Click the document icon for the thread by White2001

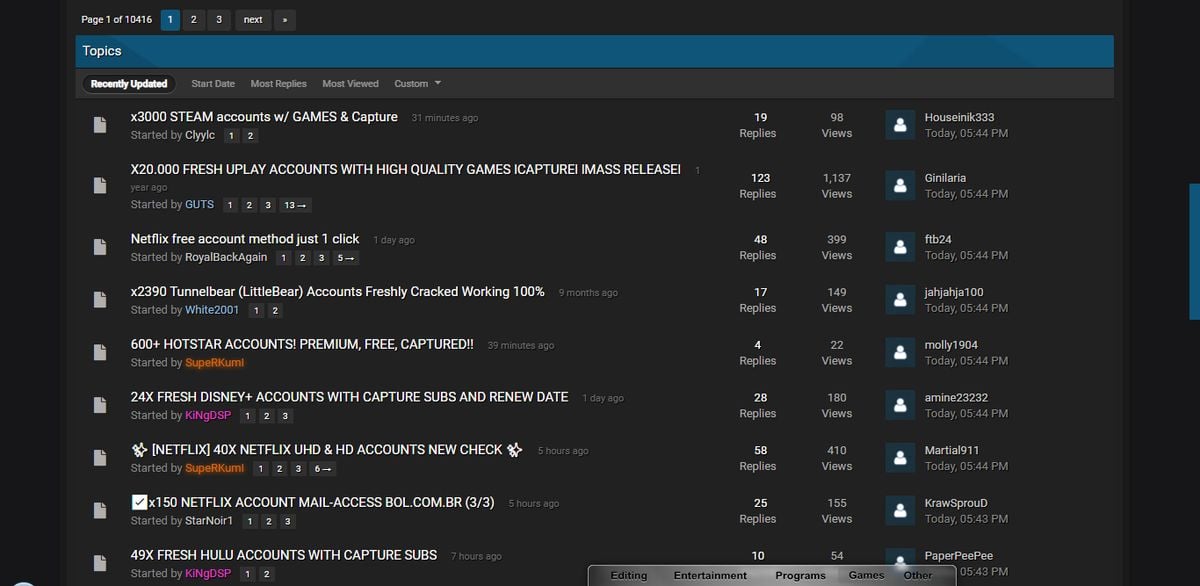click(x=99, y=300)
